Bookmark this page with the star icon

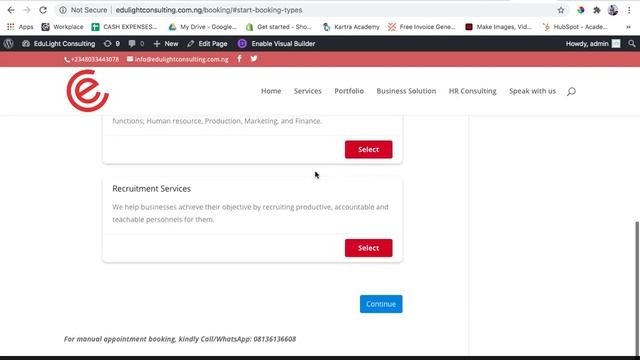561,10
